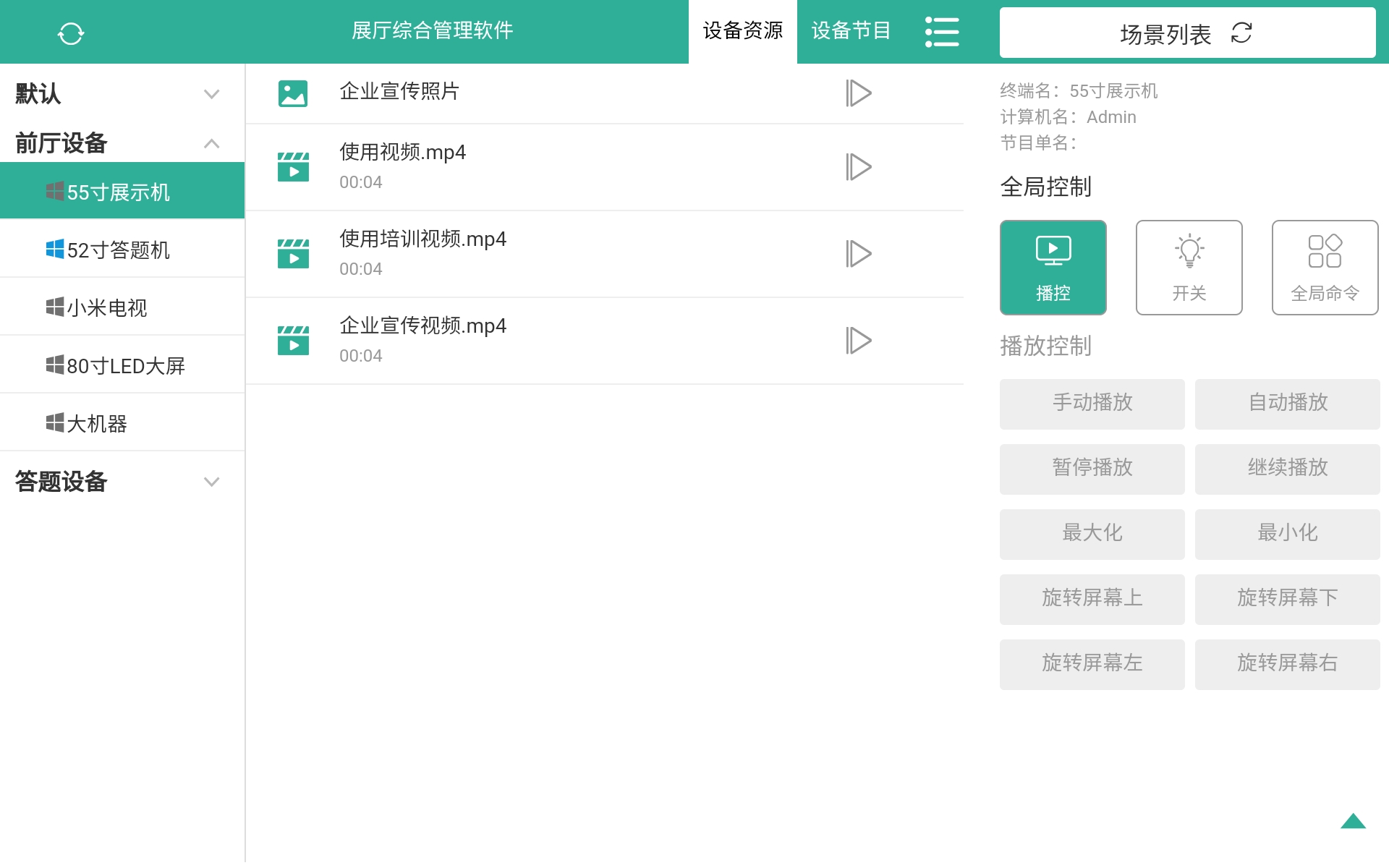Click the play icon beside 使用视频.mp4
The image size is (1389, 868).
point(859,166)
